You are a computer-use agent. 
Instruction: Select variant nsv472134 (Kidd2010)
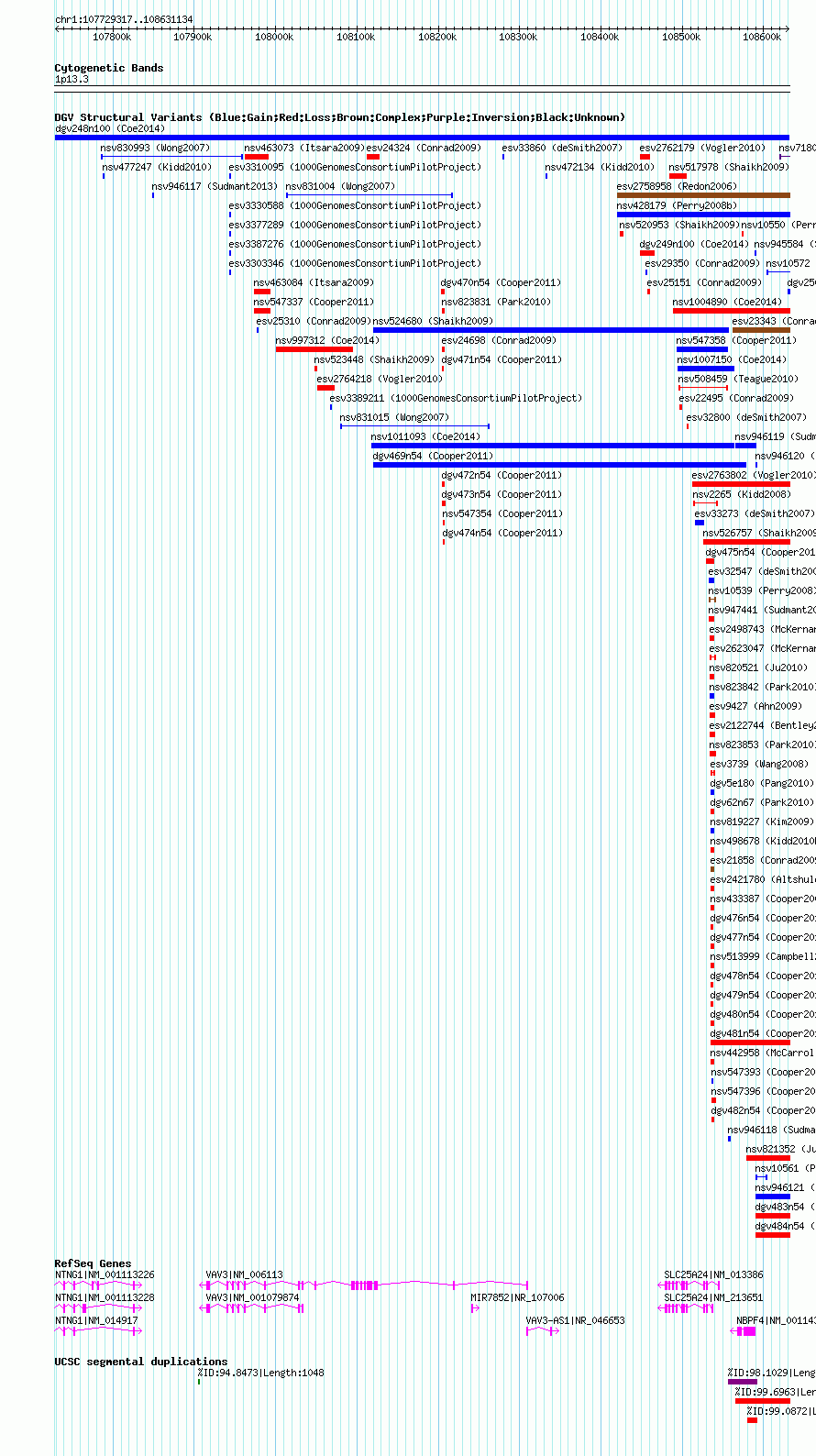(x=600, y=167)
